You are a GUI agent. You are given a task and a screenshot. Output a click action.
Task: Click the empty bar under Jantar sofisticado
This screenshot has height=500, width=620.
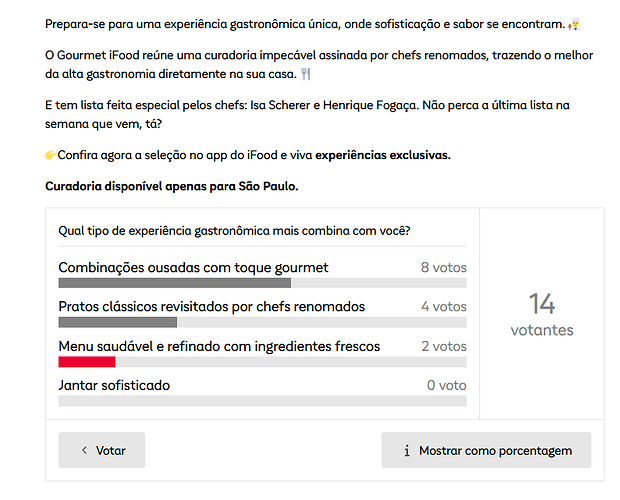point(262,401)
